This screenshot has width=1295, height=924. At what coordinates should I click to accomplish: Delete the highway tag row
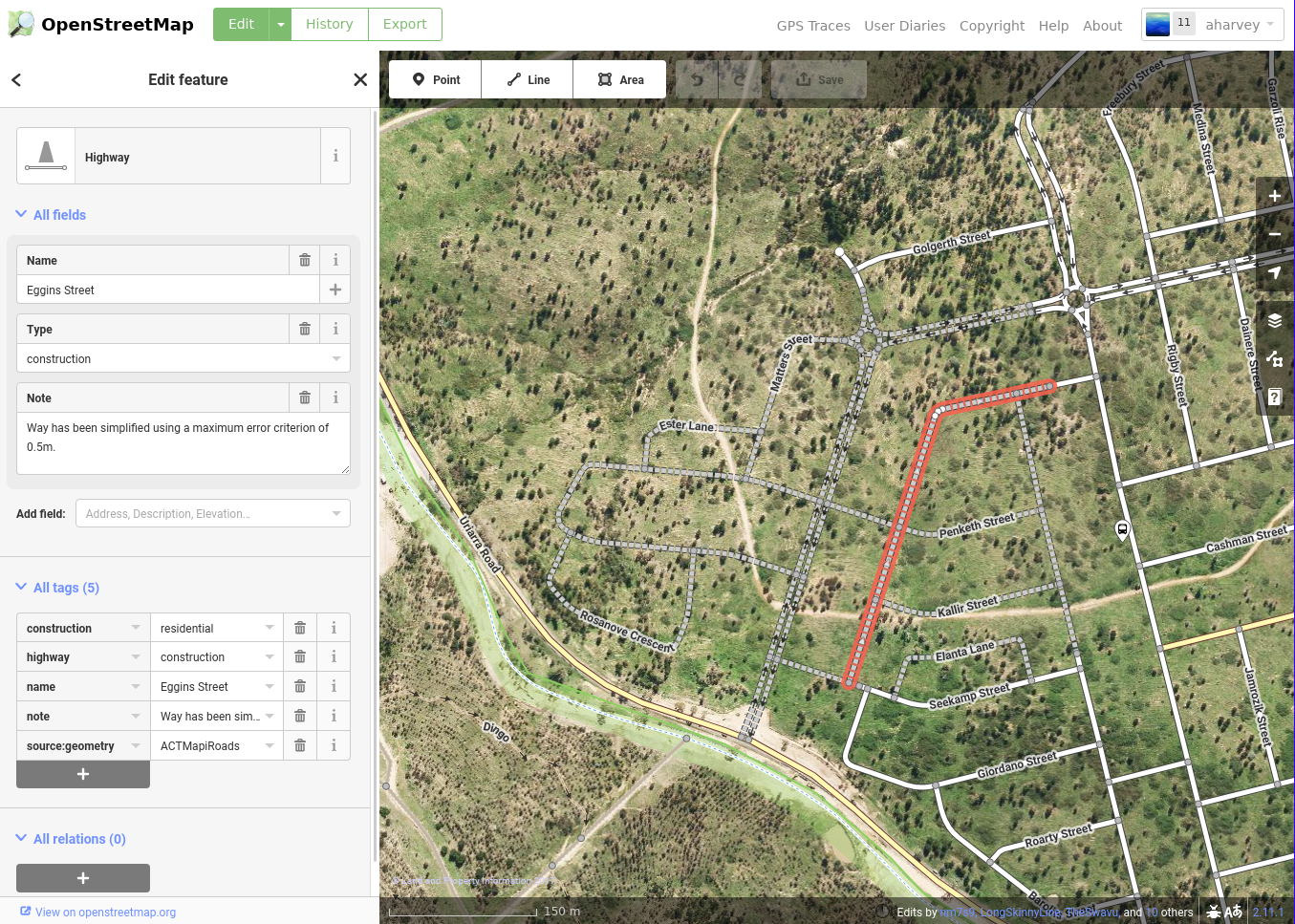[x=300, y=657]
